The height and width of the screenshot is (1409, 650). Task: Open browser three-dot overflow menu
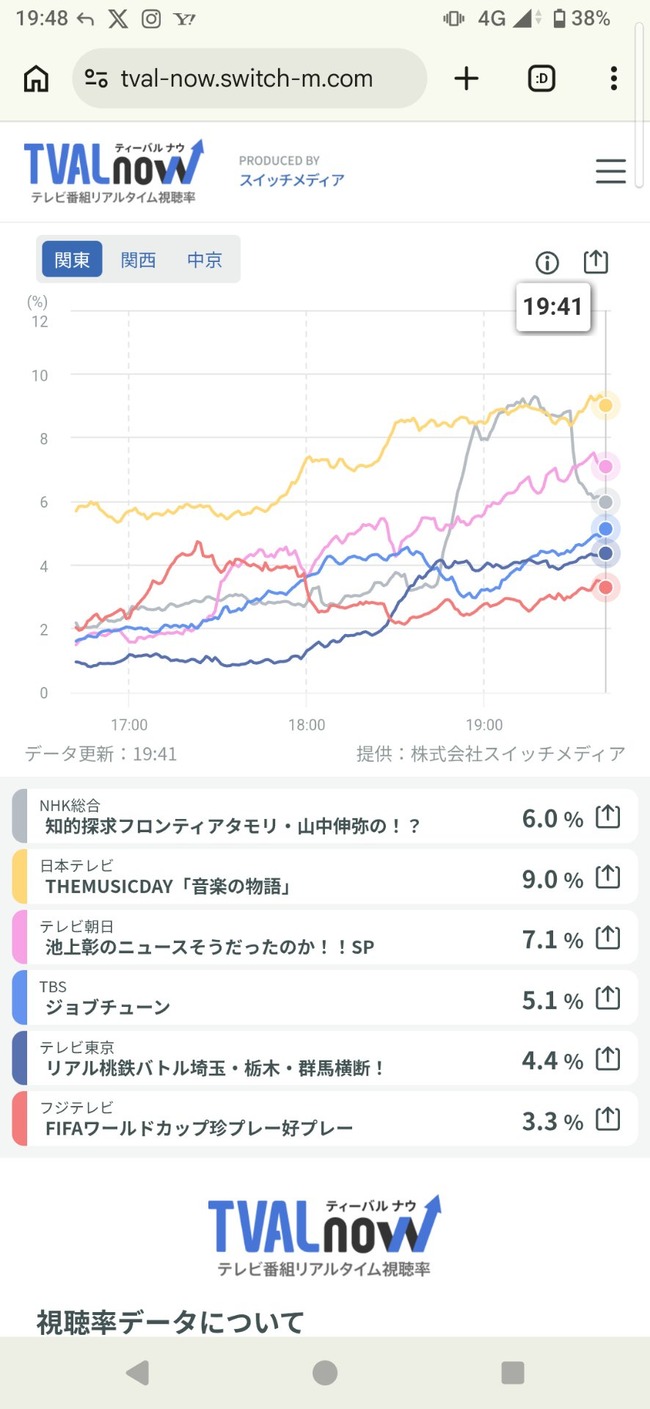pyautogui.click(x=613, y=79)
